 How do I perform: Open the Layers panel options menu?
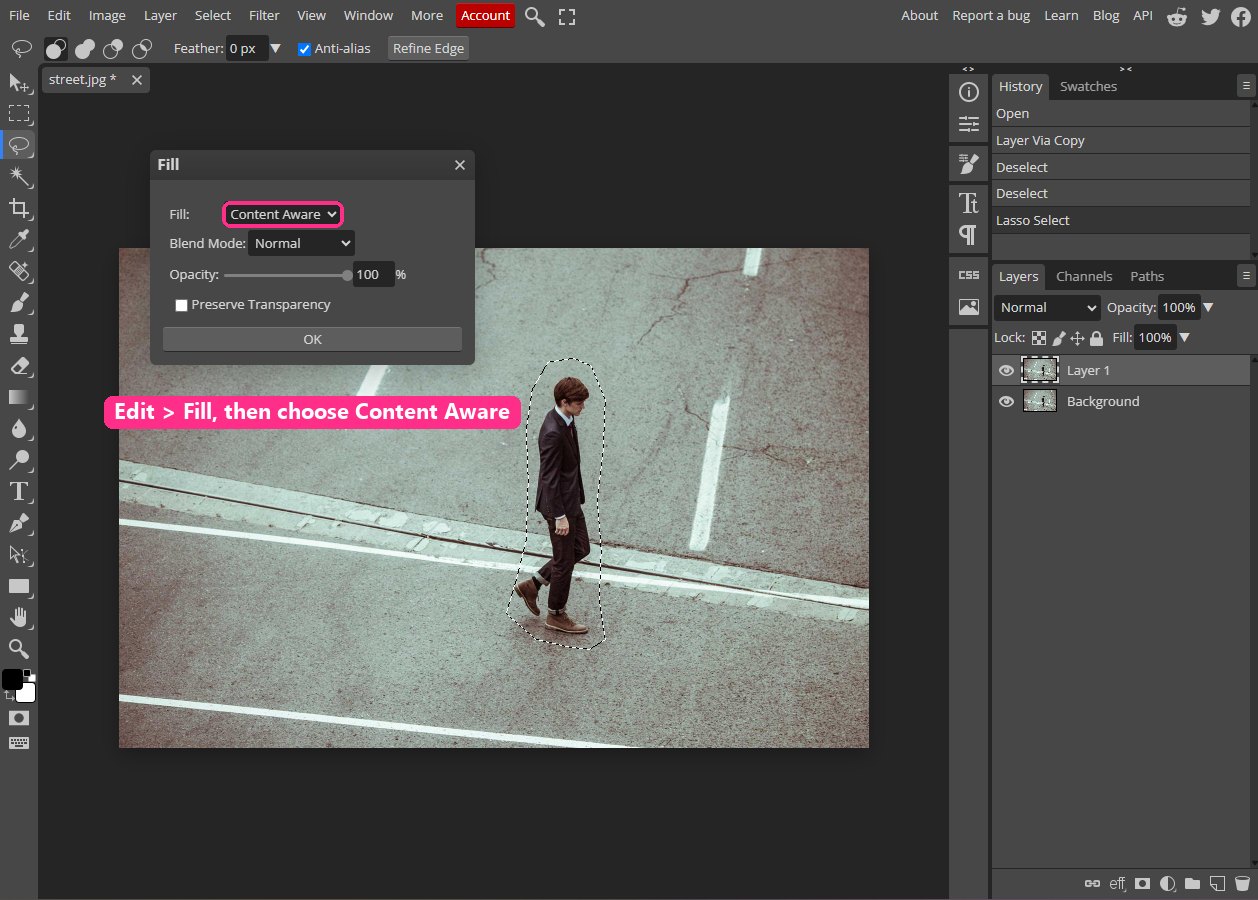[x=1245, y=275]
